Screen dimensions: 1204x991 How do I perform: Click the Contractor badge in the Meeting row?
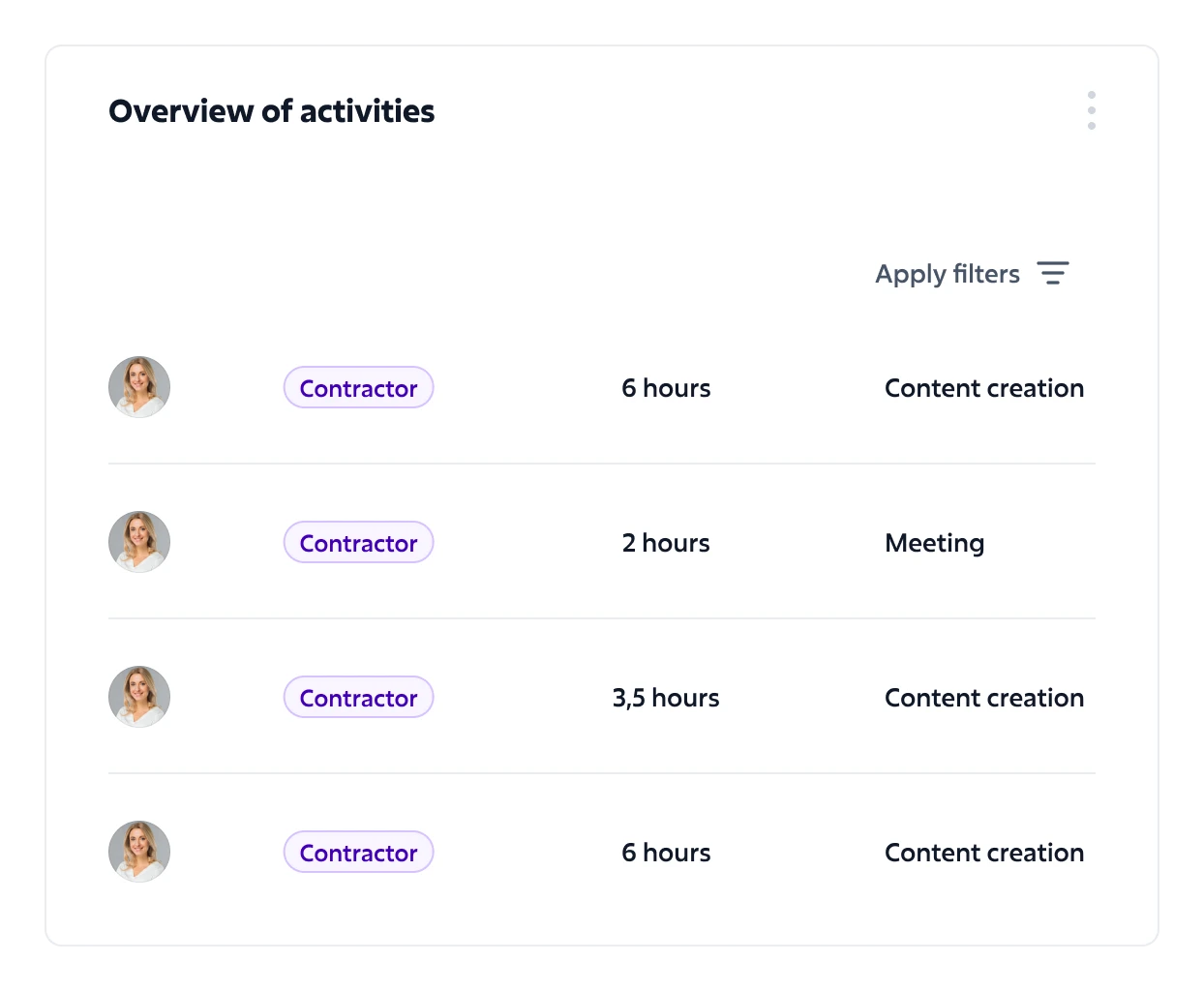358,543
